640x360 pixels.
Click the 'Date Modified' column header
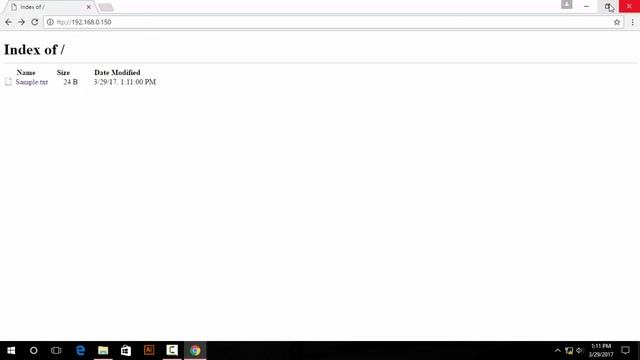117,73
